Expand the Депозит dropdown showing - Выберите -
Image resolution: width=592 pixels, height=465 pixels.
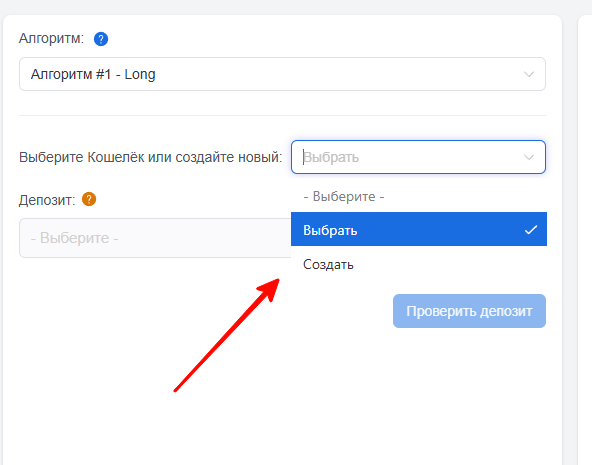[155, 238]
